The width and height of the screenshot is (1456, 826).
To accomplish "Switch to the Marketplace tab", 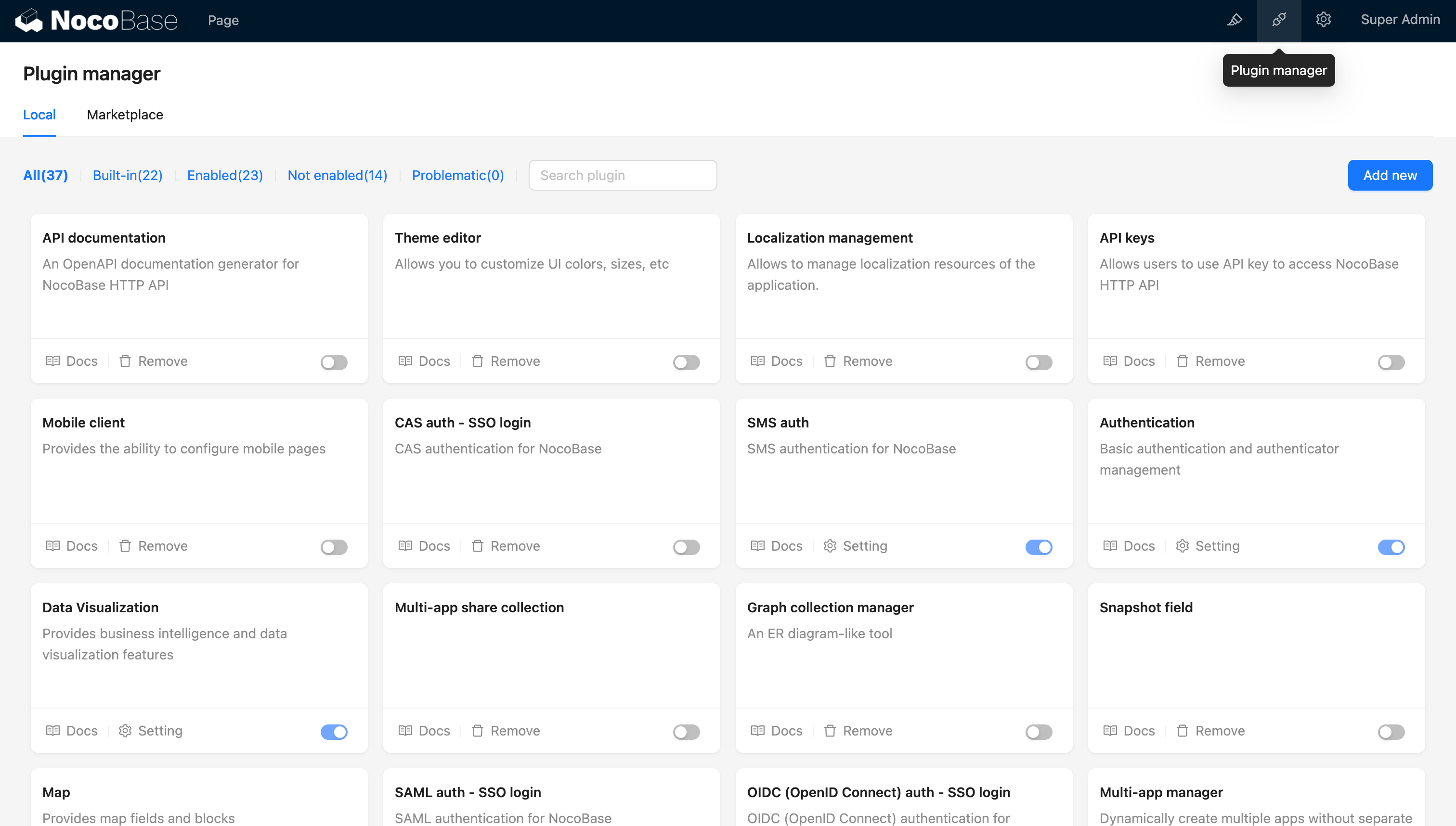I will 125,115.
